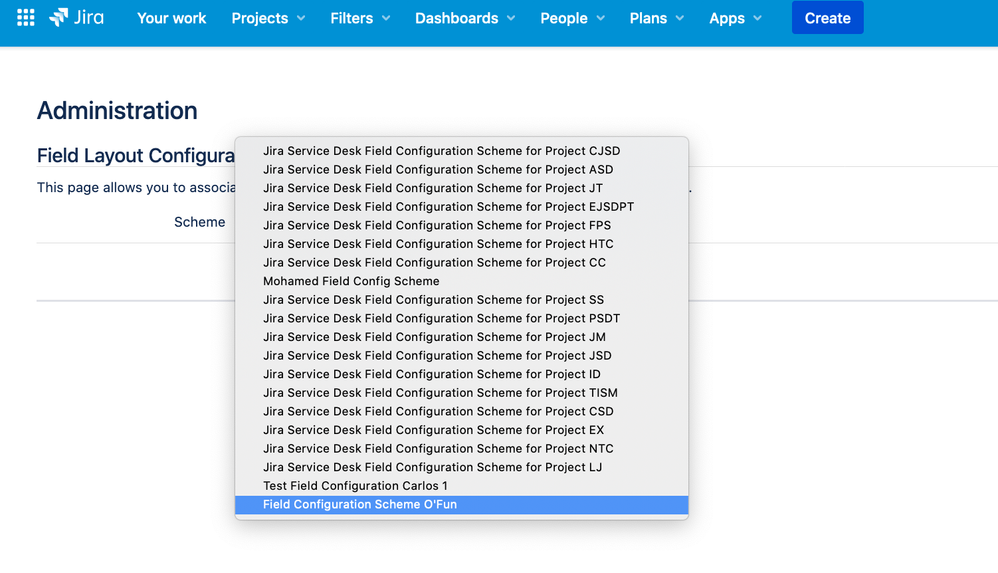Choose Field Configuration Scheme O'Fun
The height and width of the screenshot is (573, 998).
461,504
